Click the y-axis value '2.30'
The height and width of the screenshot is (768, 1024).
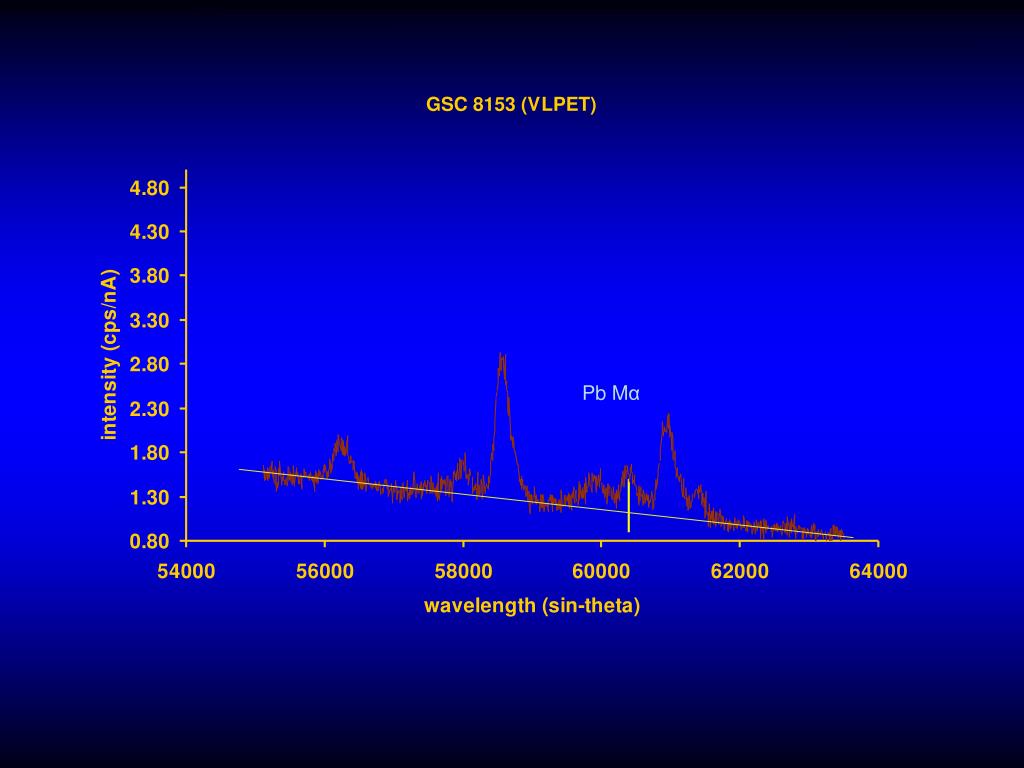(x=150, y=409)
